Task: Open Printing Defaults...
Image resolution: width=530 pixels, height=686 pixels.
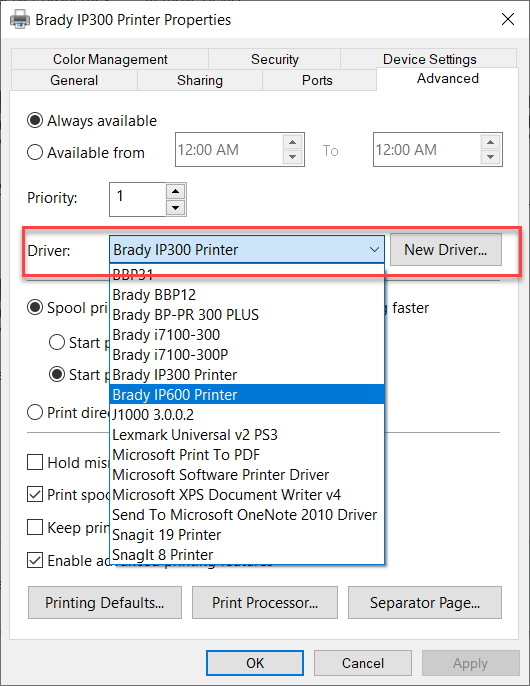Action: pos(105,602)
